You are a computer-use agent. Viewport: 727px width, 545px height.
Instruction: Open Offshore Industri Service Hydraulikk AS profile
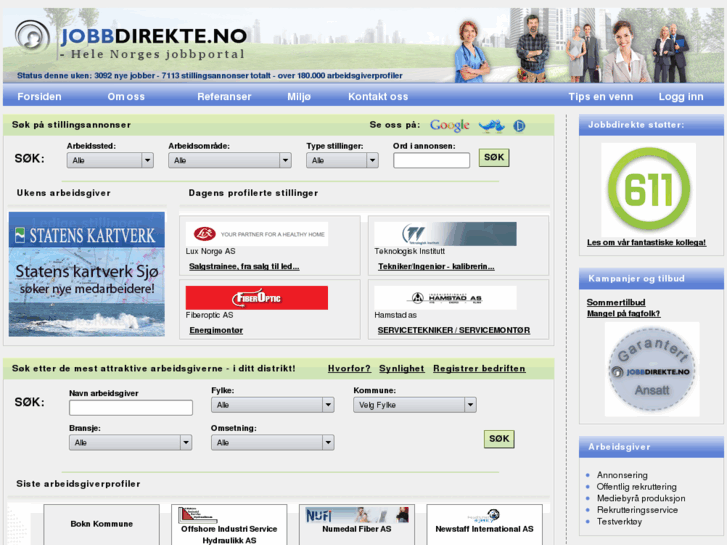pyautogui.click(x=229, y=534)
